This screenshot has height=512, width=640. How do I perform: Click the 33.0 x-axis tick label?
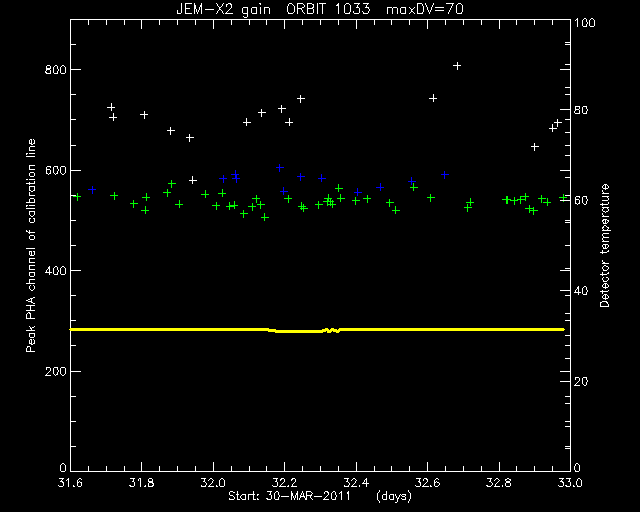pos(570,483)
